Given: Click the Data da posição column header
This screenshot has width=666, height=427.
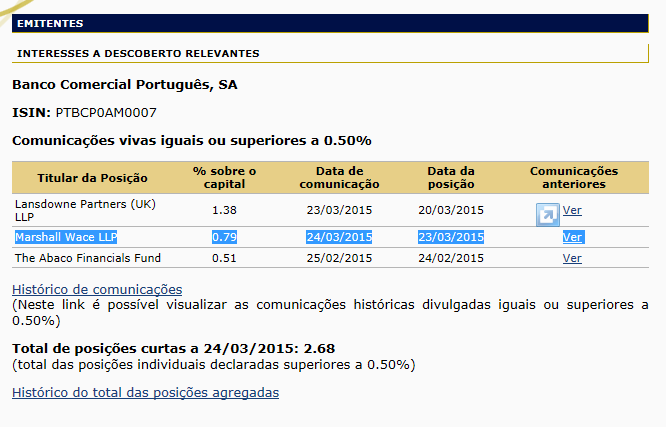Looking at the screenshot, I should [x=451, y=177].
